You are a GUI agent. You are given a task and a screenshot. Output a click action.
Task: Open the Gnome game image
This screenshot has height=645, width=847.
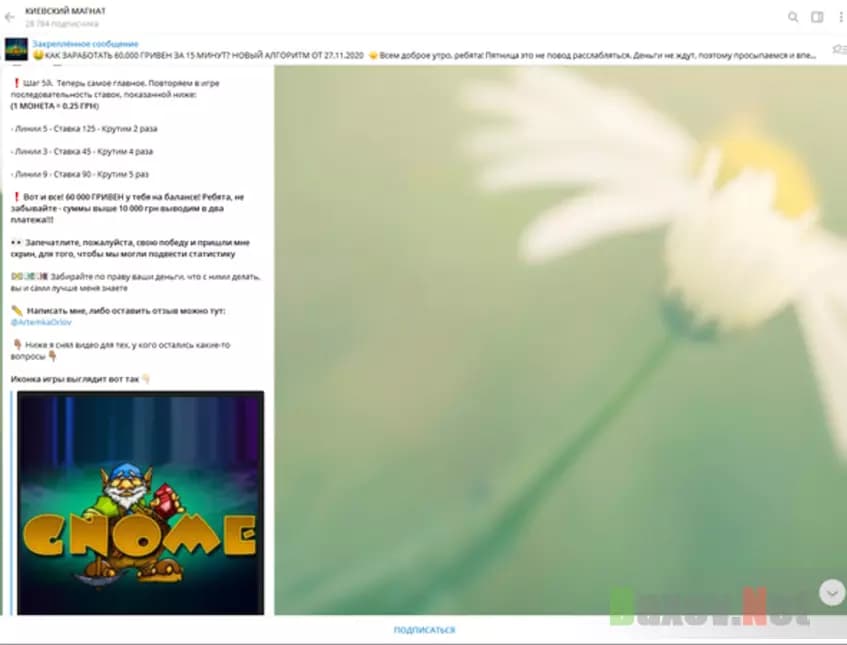[x=140, y=502]
